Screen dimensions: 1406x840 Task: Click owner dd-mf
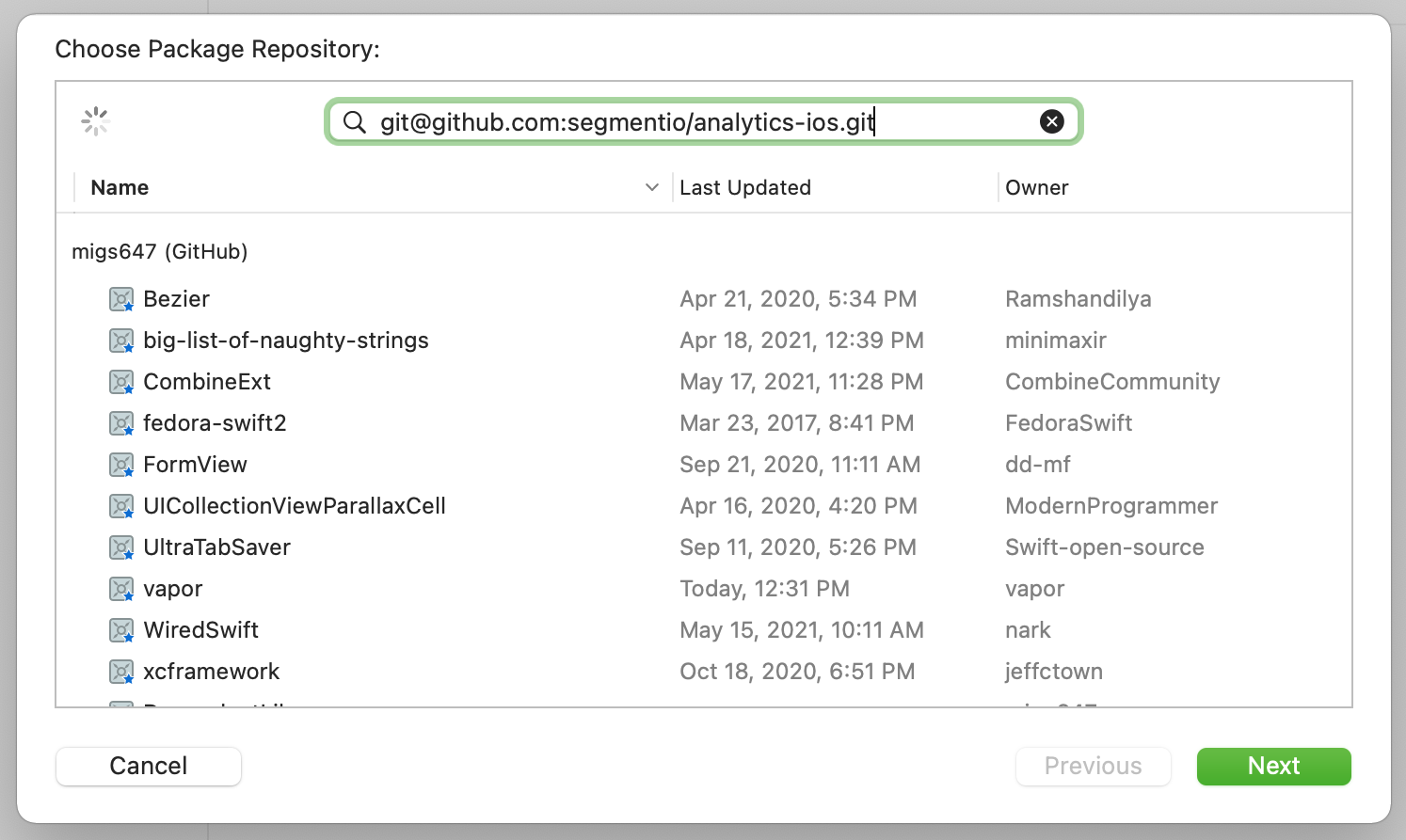click(1038, 465)
